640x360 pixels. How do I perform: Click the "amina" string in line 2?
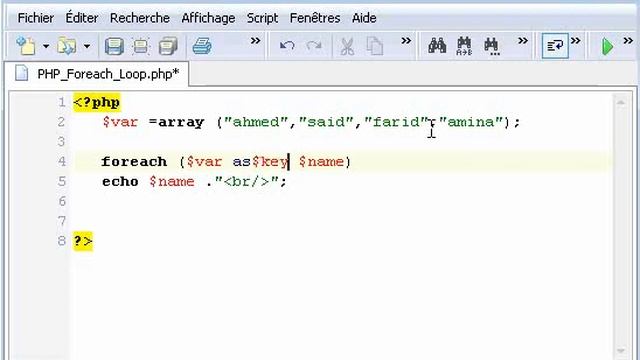[471, 122]
